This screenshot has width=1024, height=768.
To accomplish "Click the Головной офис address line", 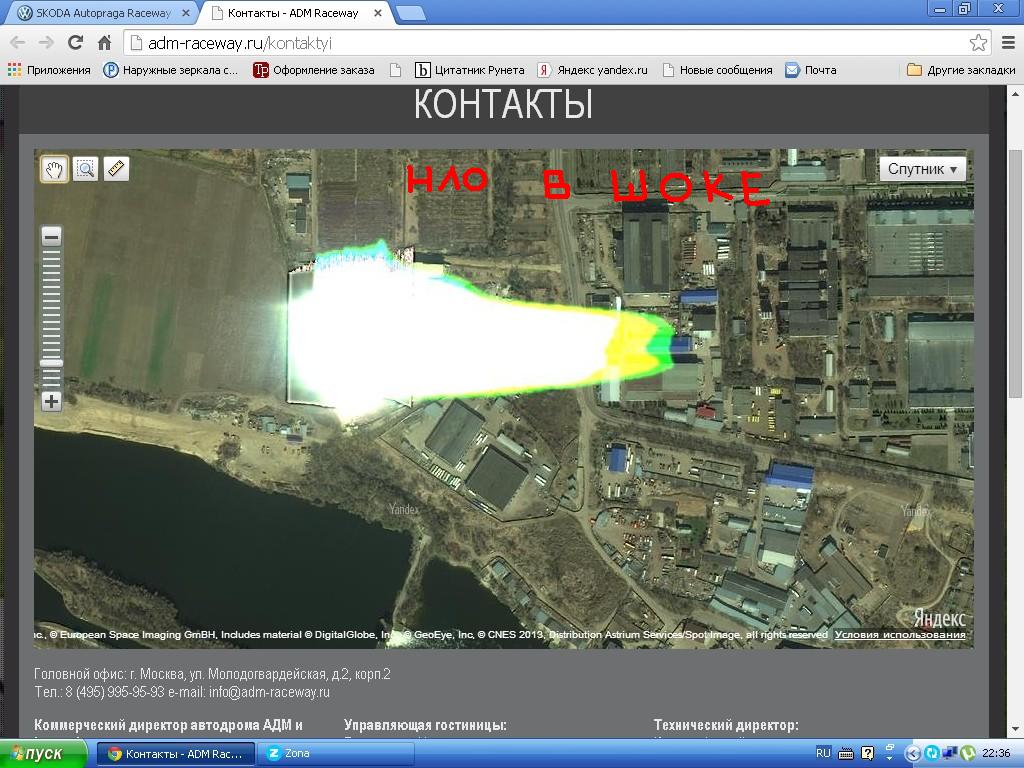I will click(212, 674).
